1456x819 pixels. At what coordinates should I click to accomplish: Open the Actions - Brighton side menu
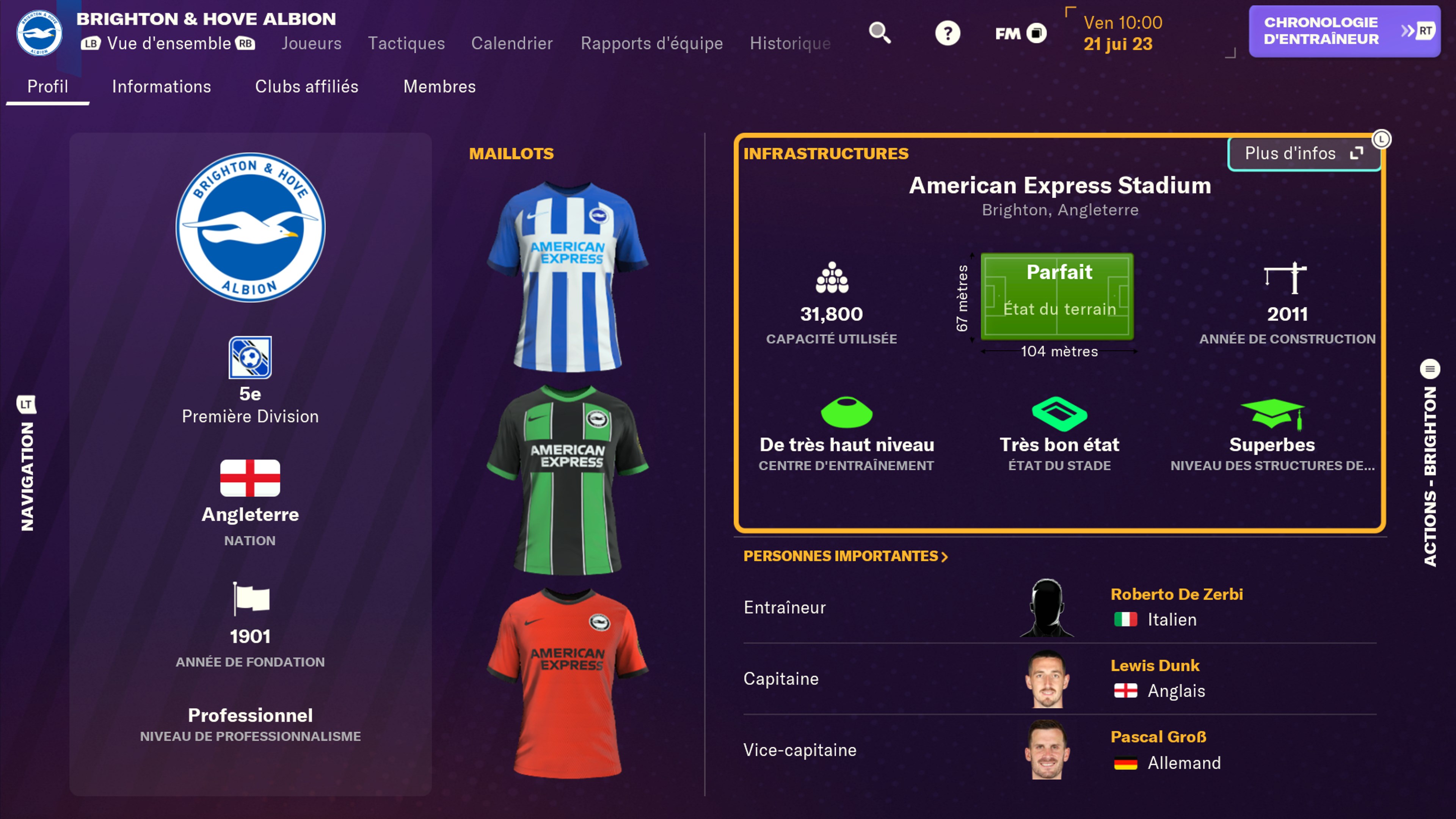1430,463
